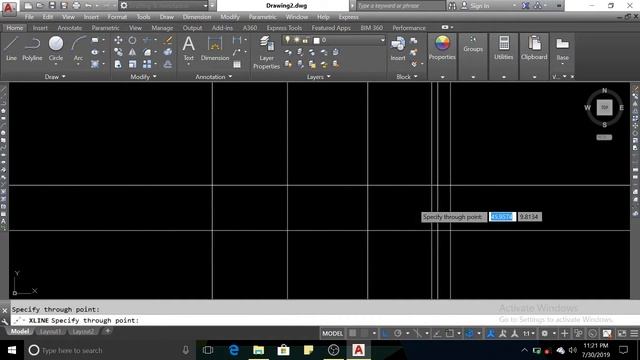This screenshot has height=360, width=640.
Task: Toggle Ortho mode in the status bar
Action: [x=385, y=333]
